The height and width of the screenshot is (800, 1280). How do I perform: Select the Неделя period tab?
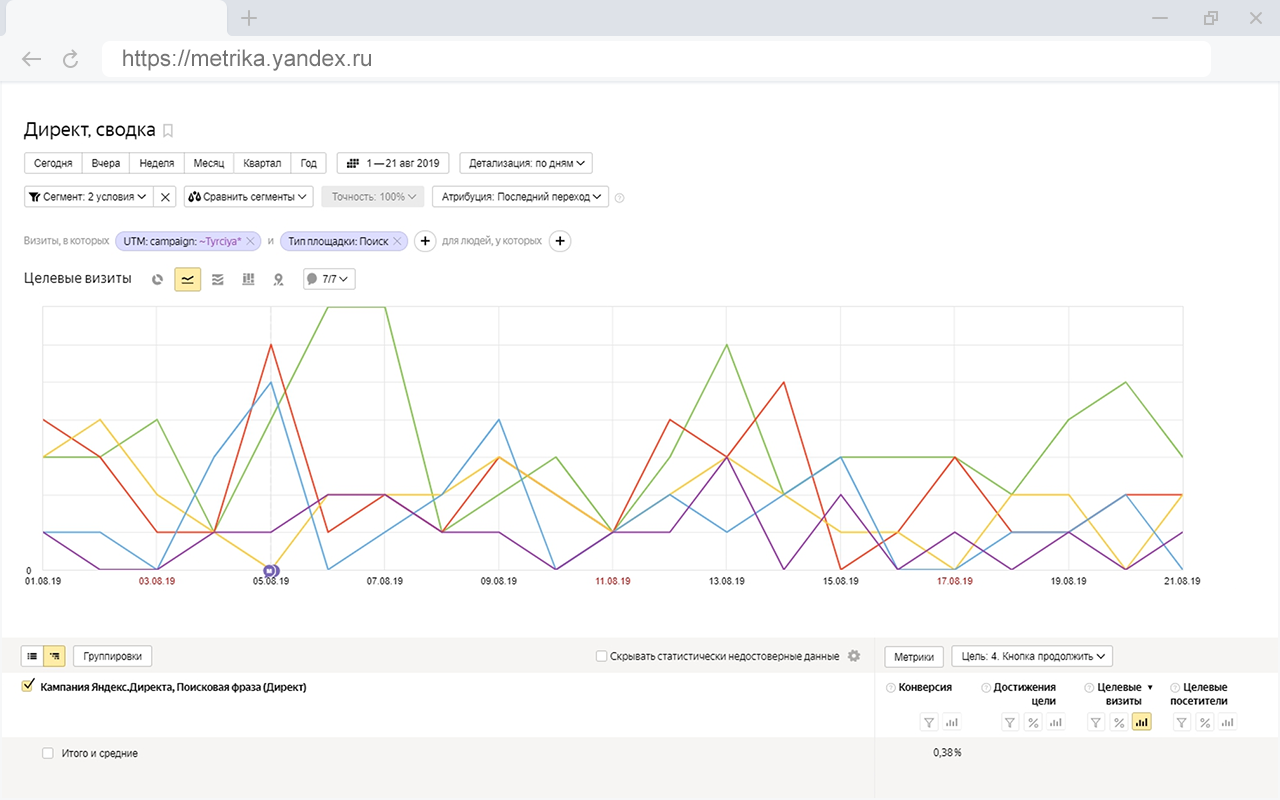(x=157, y=163)
